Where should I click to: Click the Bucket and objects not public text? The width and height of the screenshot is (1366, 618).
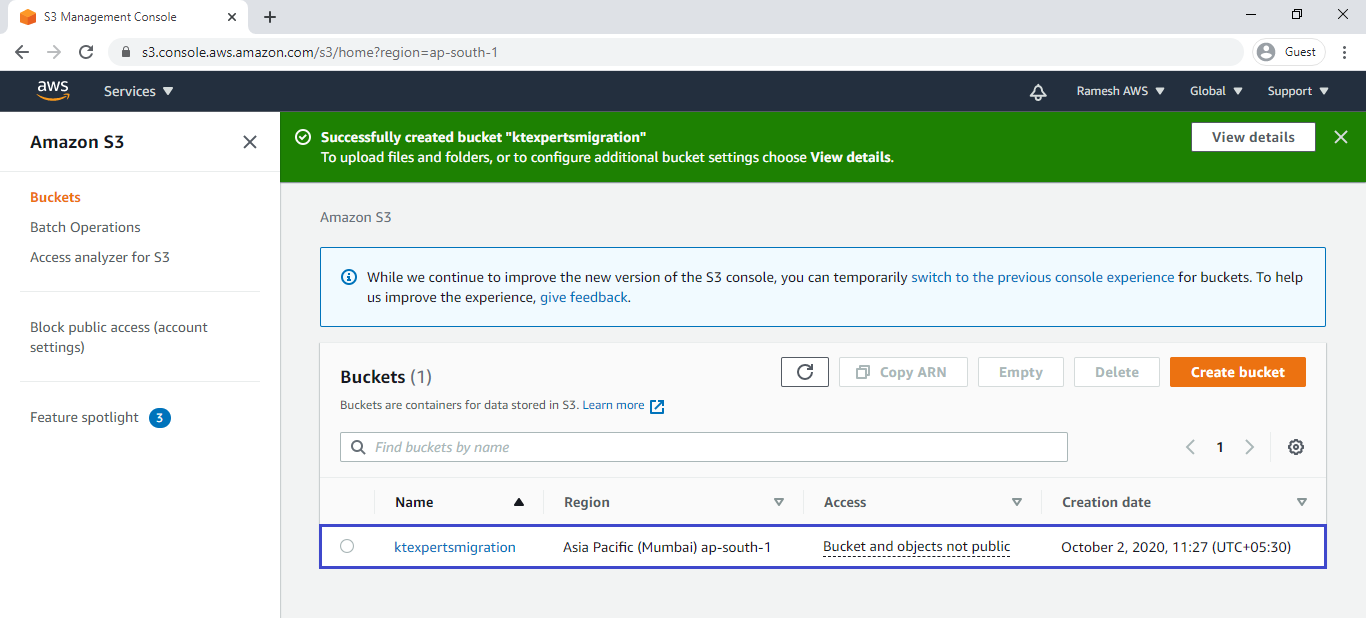pyautogui.click(x=916, y=547)
